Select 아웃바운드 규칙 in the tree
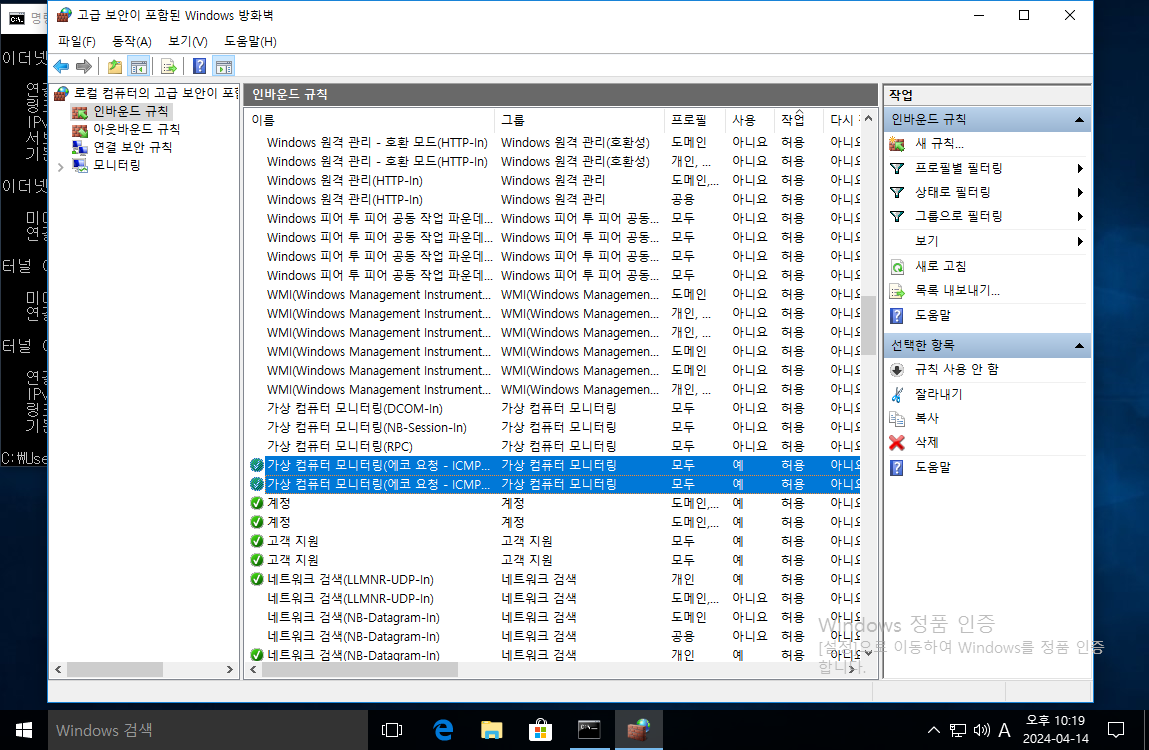 tap(136, 129)
